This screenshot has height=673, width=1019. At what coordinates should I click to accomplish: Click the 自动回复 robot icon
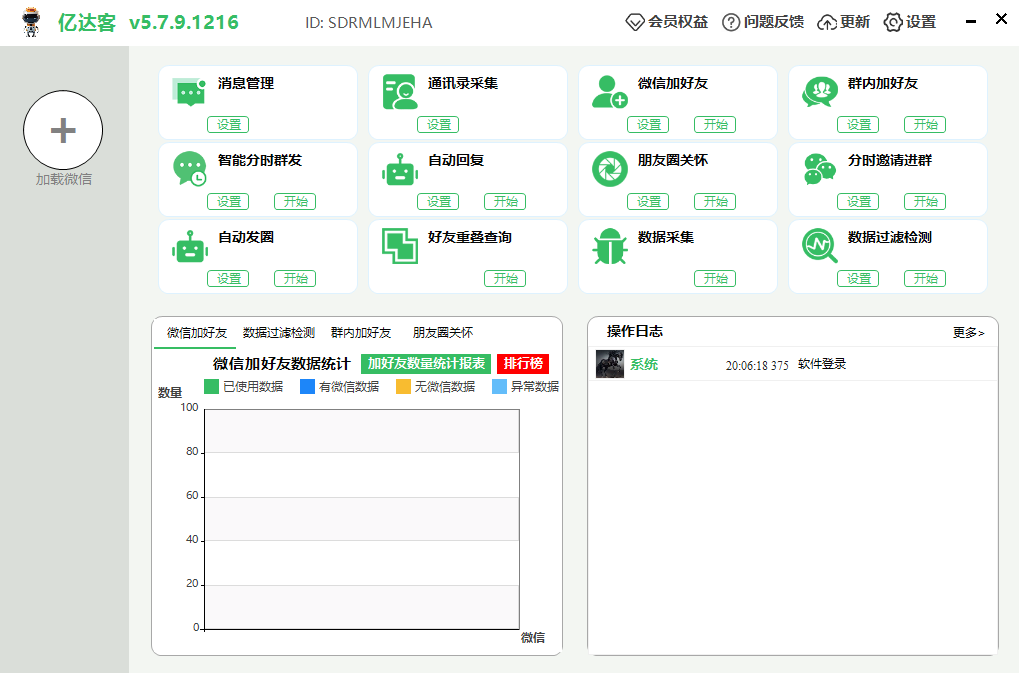pyautogui.click(x=399, y=169)
